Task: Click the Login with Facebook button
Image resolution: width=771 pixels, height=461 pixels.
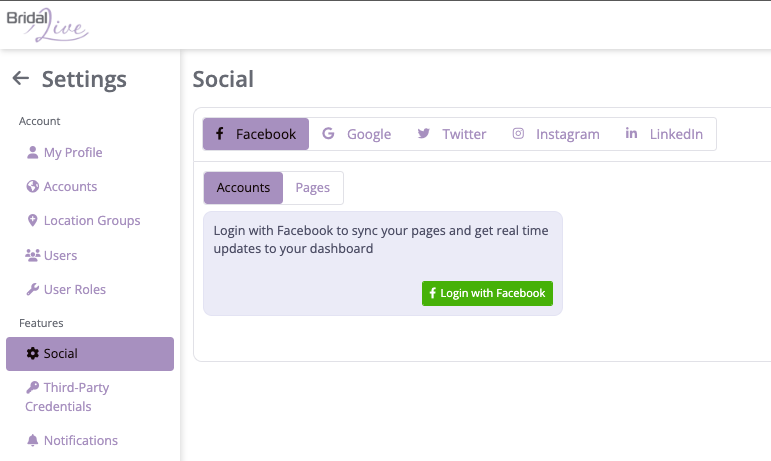Action: (487, 293)
